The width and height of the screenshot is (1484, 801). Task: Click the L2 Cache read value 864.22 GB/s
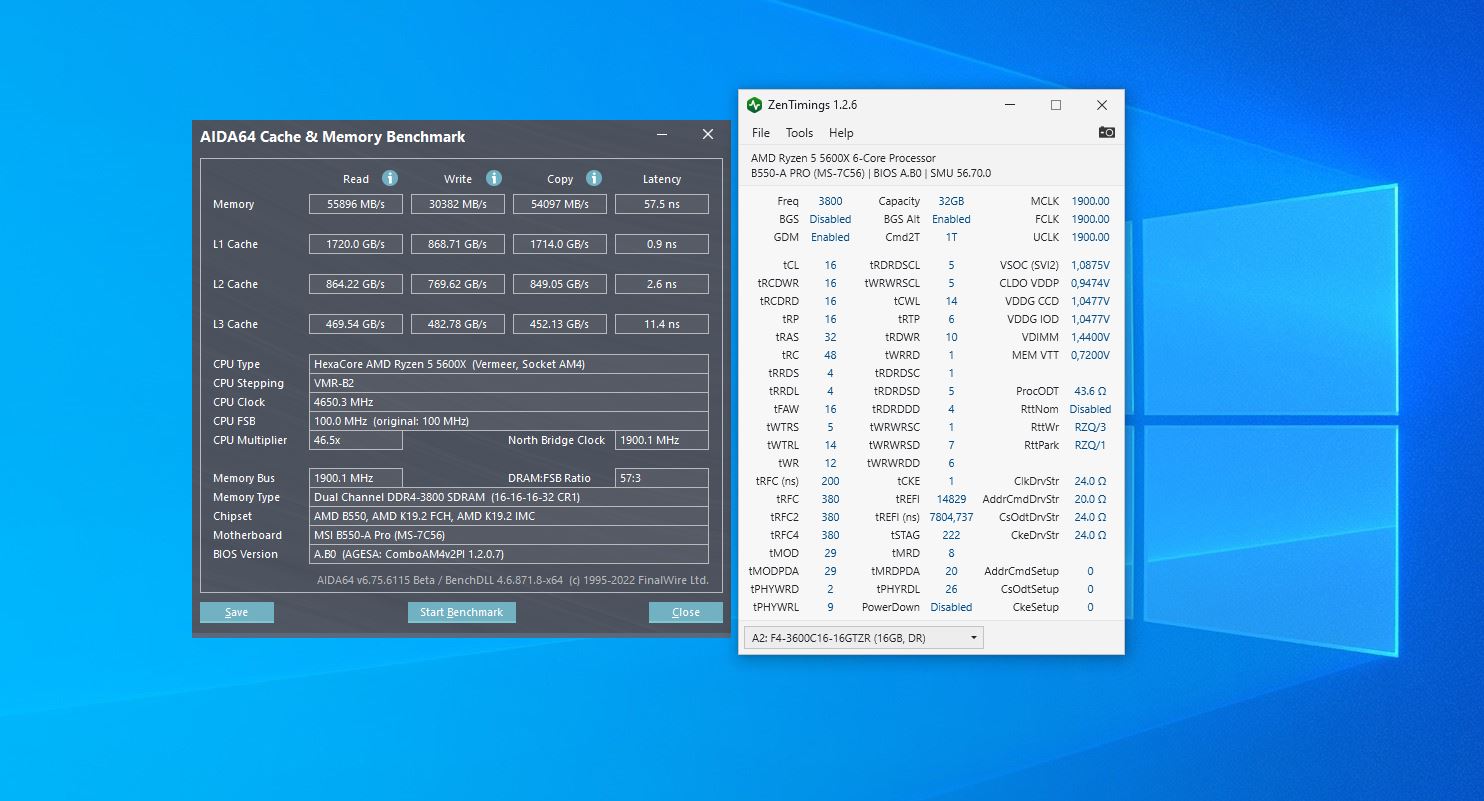[356, 284]
